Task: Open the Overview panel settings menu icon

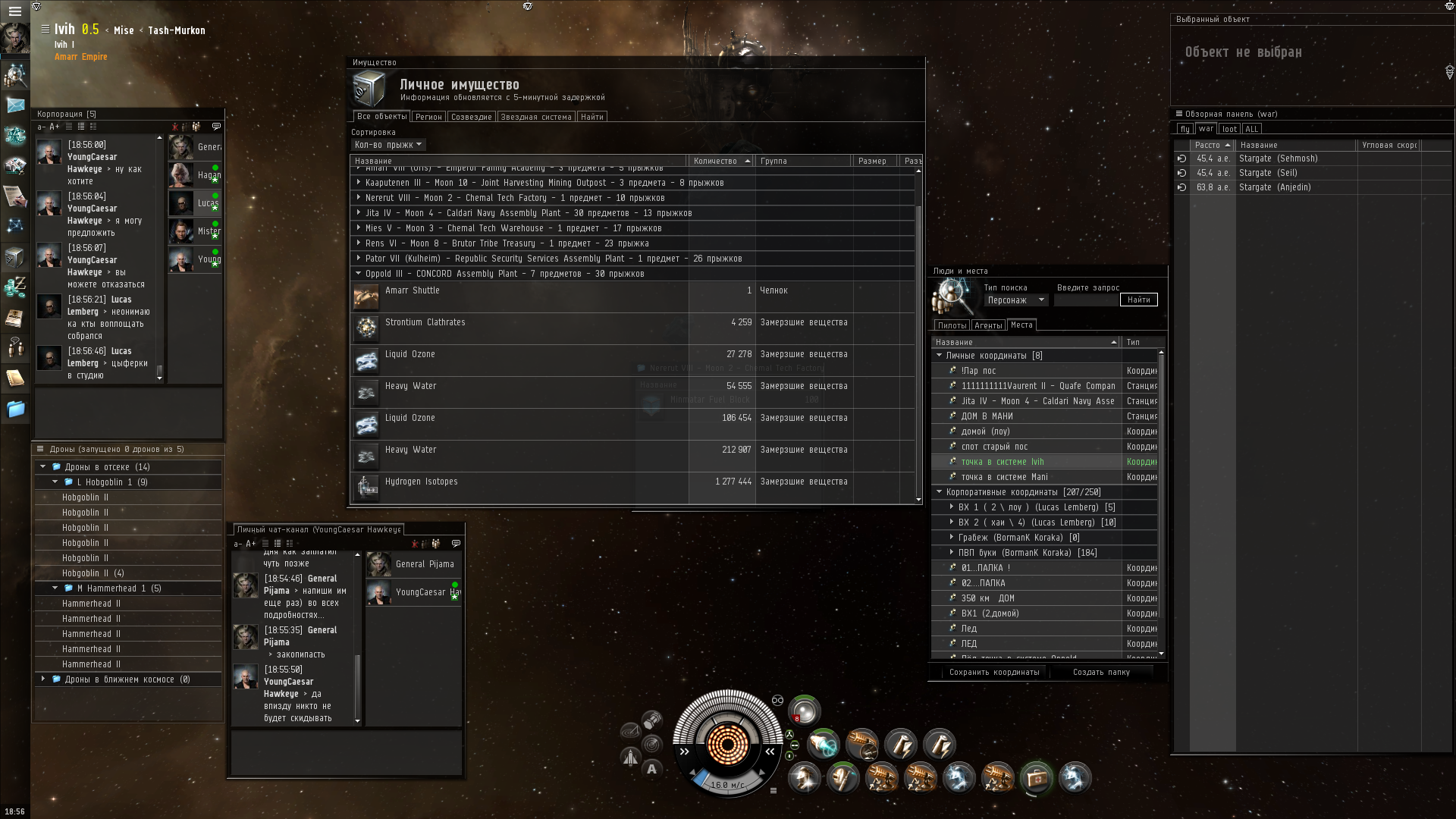Action: (x=1179, y=114)
